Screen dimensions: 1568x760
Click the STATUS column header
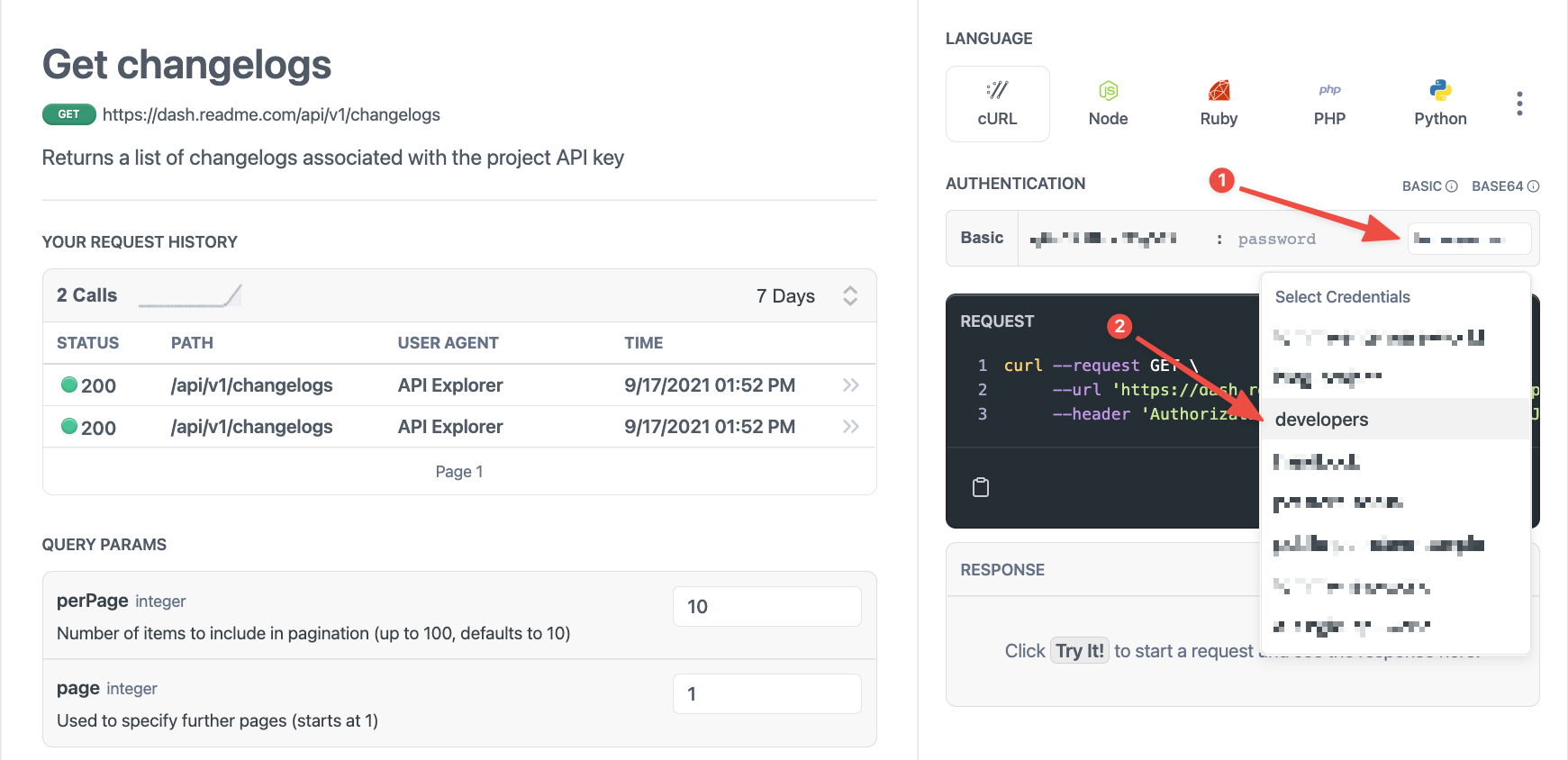tap(87, 343)
